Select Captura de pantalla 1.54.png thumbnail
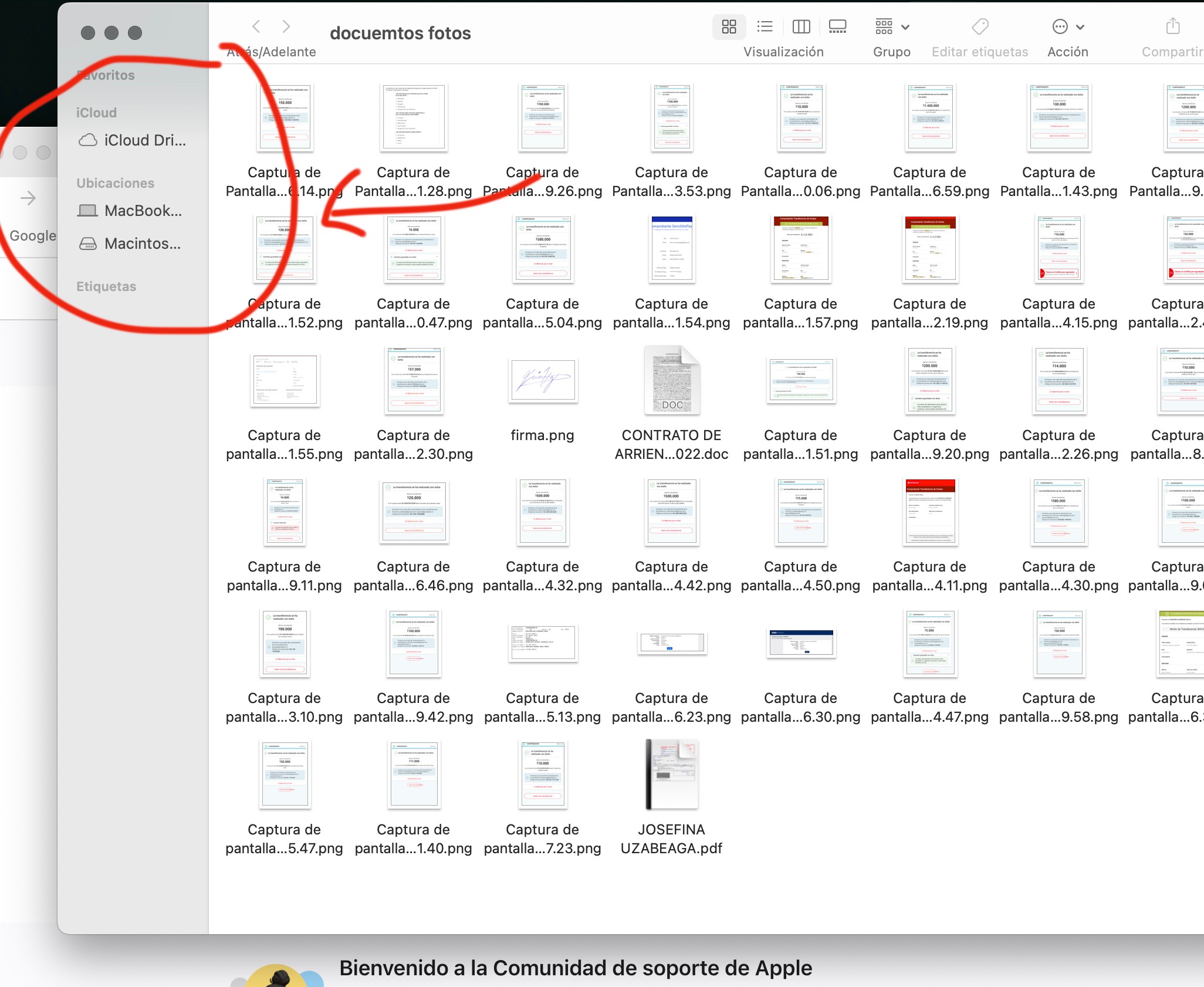 tap(672, 249)
